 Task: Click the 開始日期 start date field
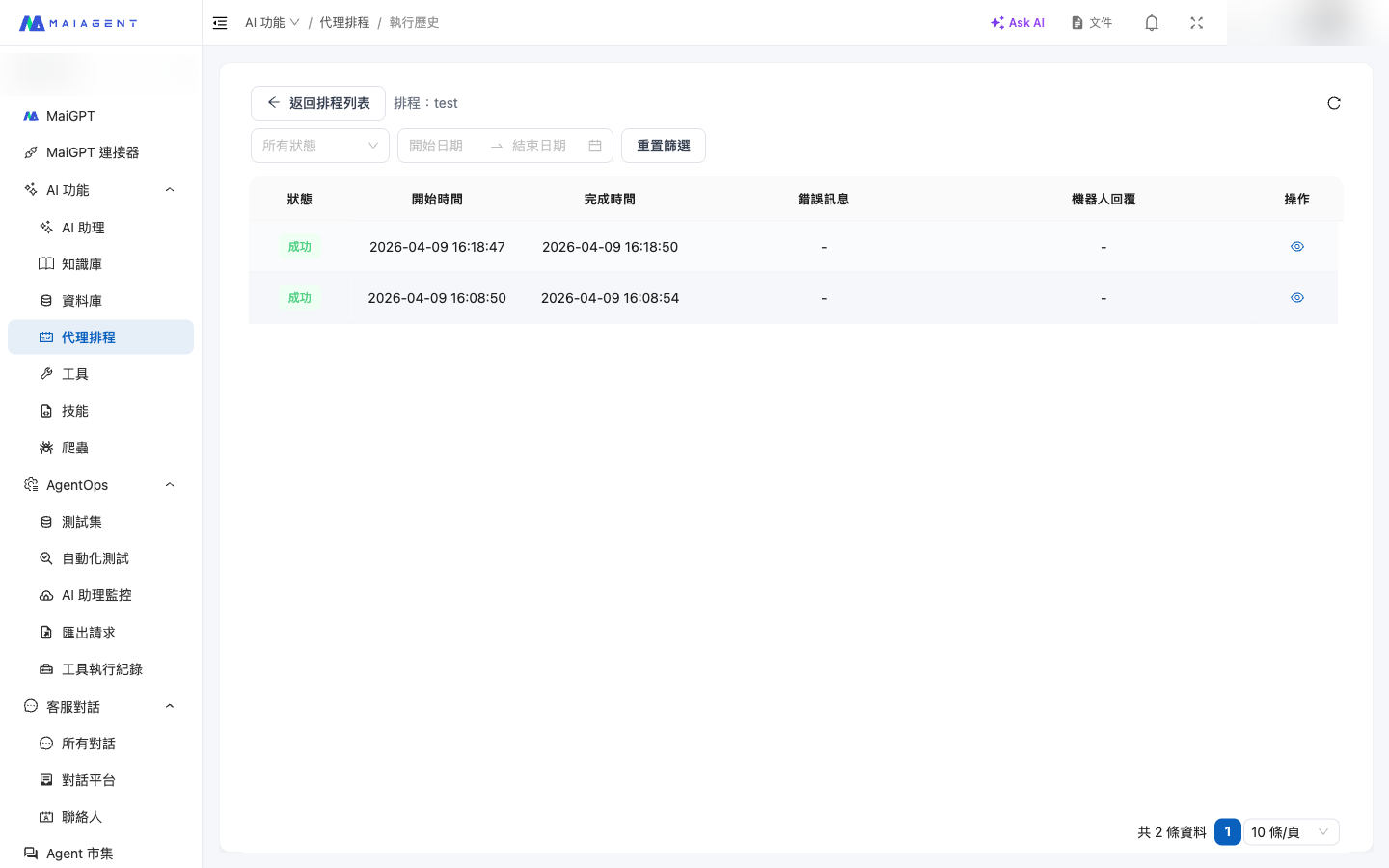[443, 146]
